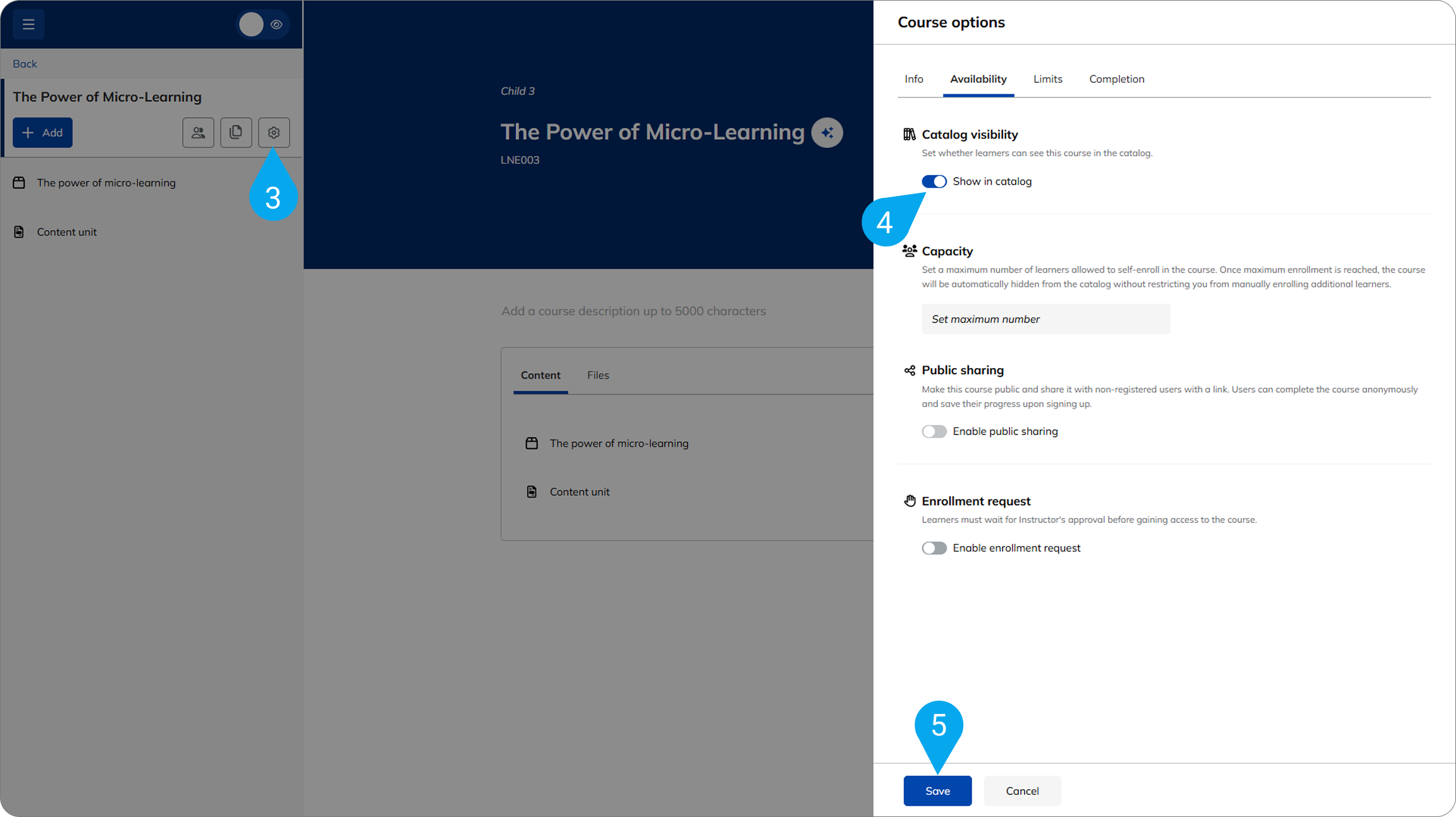Switch to the Limits tab
Image resolution: width=1456 pixels, height=817 pixels.
coord(1047,79)
